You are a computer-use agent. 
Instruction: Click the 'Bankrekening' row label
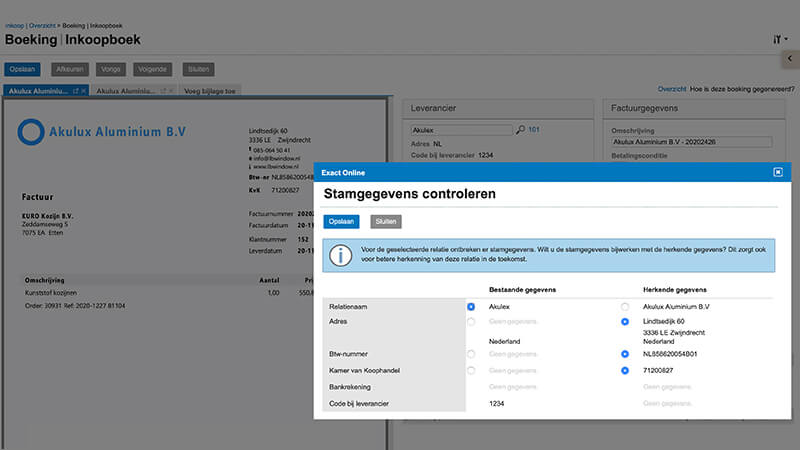(349, 387)
